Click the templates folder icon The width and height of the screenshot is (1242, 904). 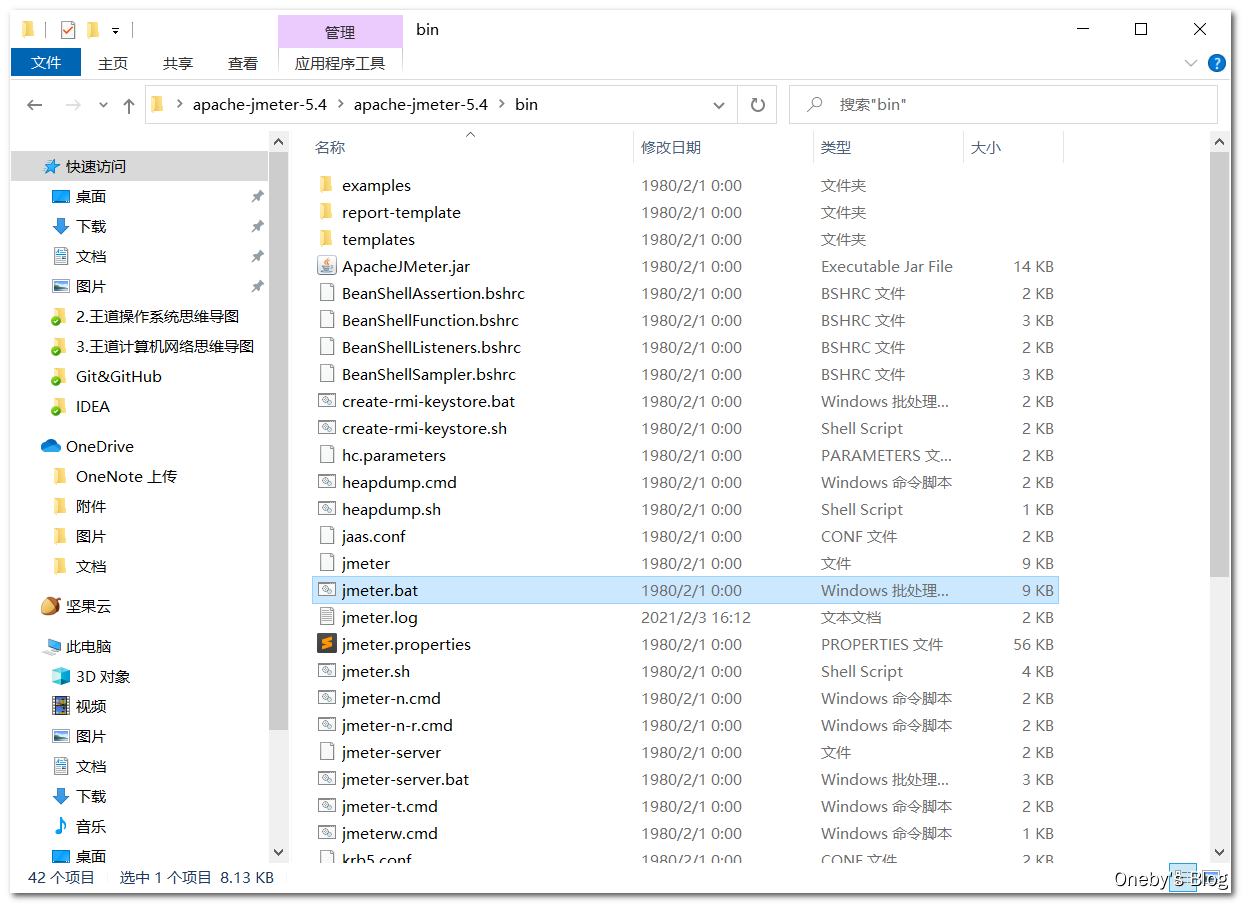[326, 239]
